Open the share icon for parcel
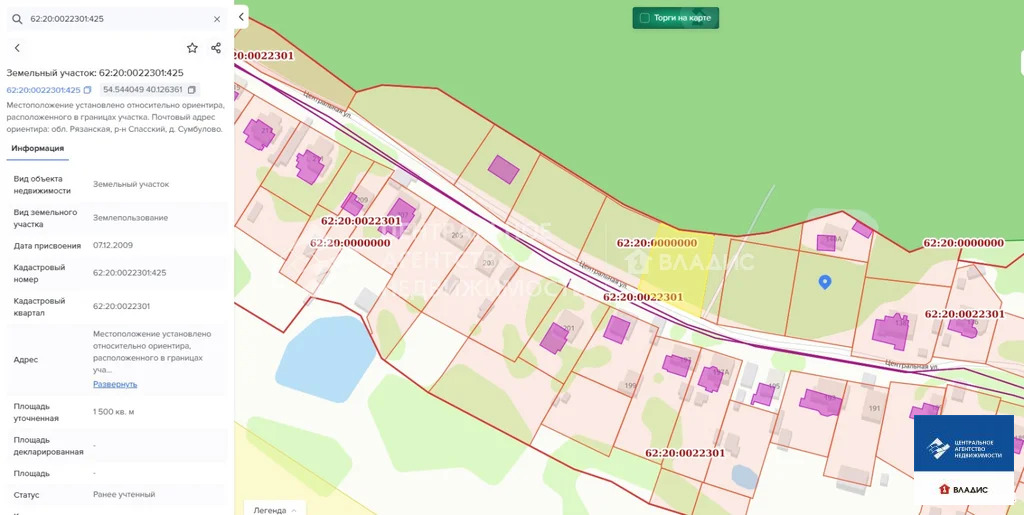This screenshot has width=1024, height=515. (216, 48)
